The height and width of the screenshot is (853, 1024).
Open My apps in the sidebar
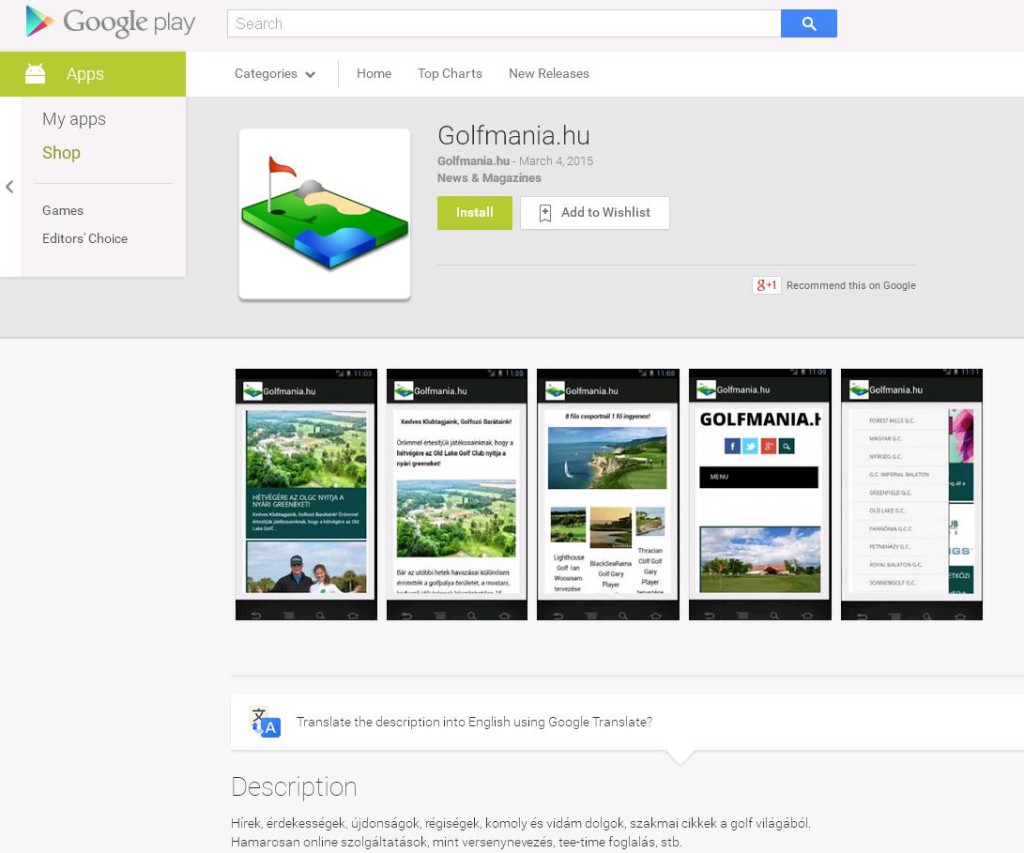(x=74, y=120)
